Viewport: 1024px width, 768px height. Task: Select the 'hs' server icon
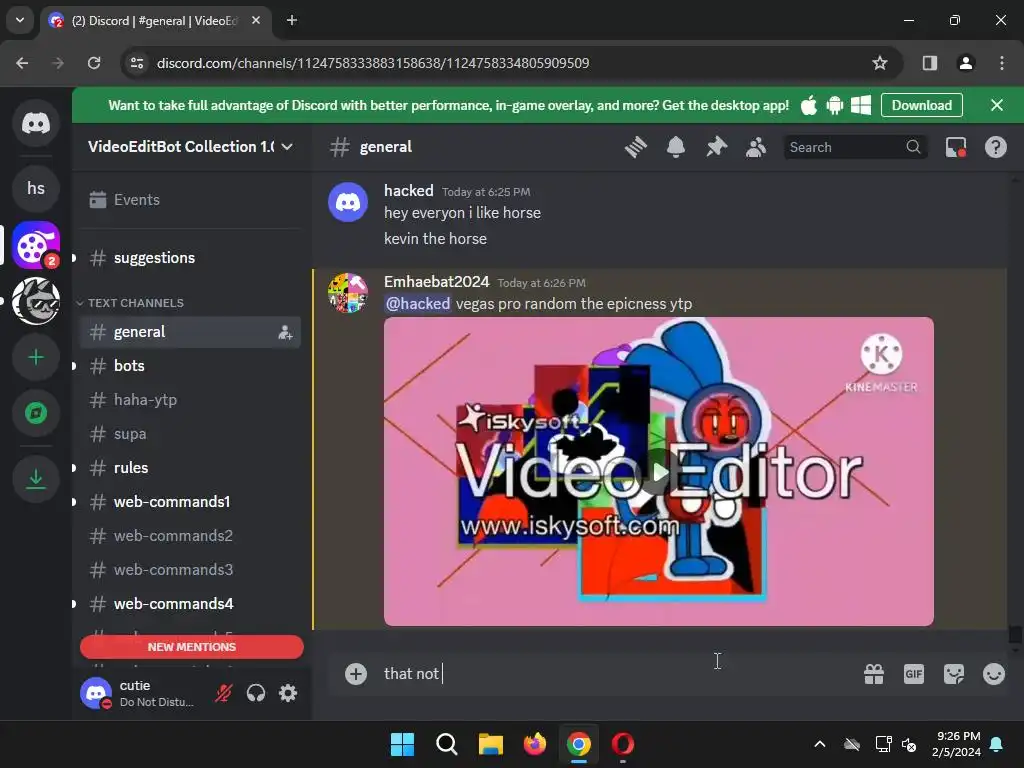36,189
